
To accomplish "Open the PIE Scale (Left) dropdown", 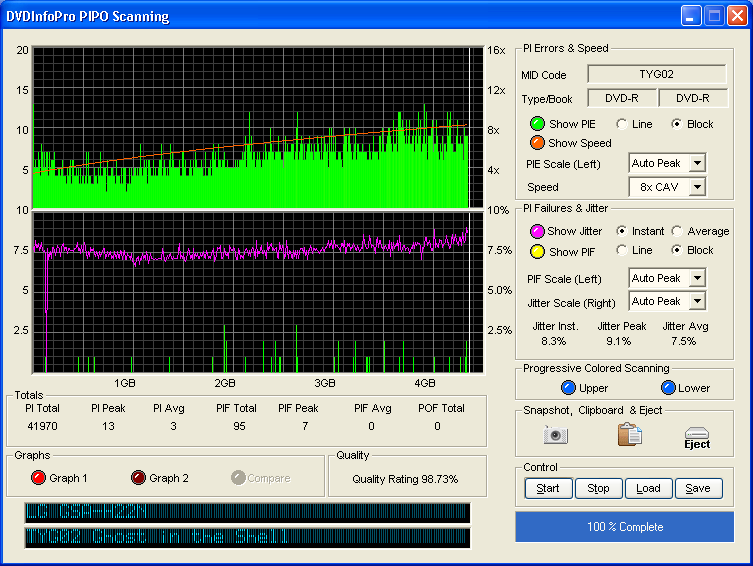I will pyautogui.click(x=697, y=163).
